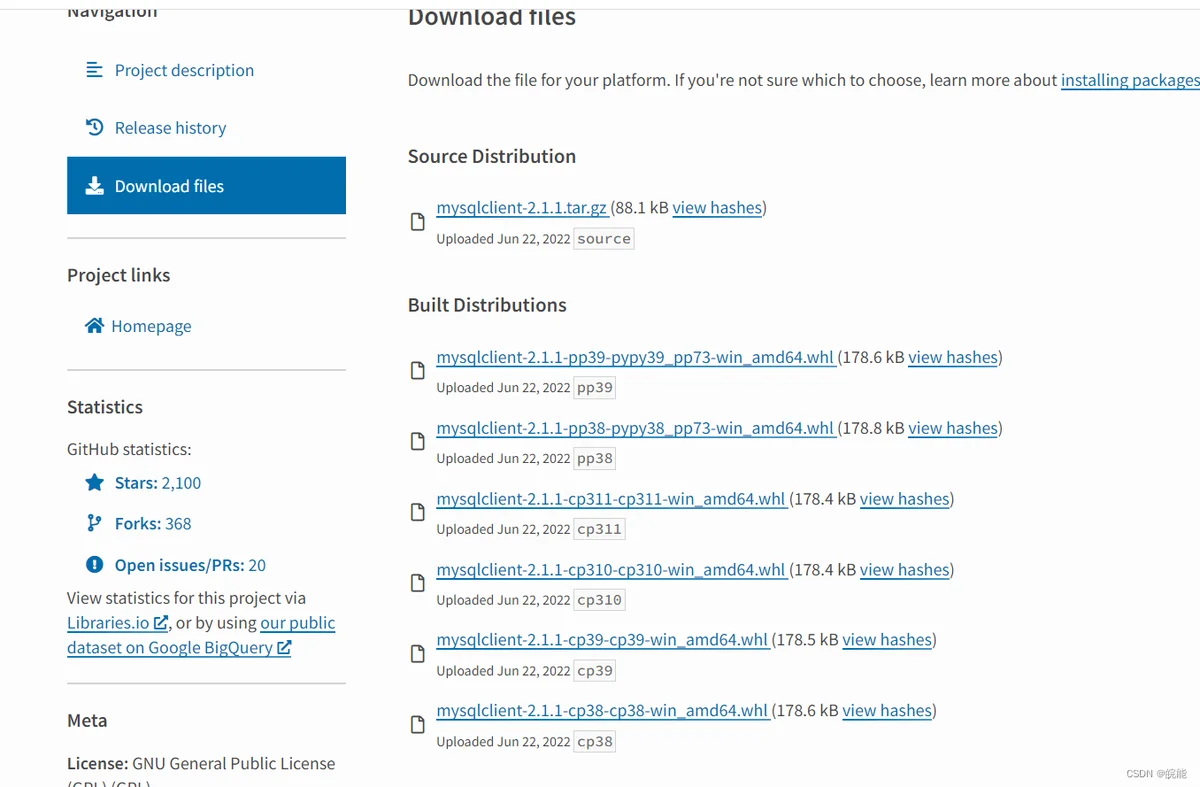Click the 'Meta' heading
The width and height of the screenshot is (1200, 787).
pyautogui.click(x=87, y=720)
